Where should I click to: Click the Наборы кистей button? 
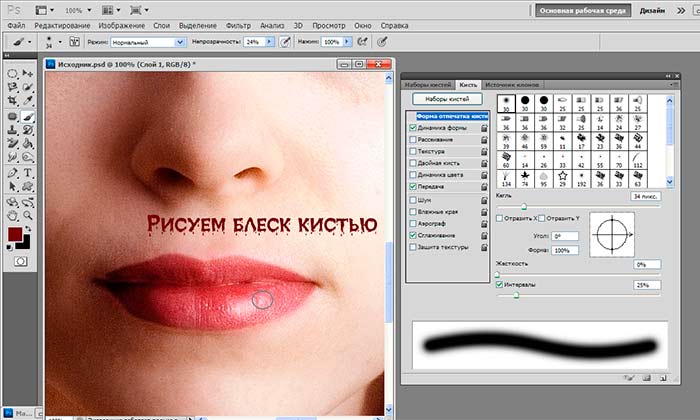coord(447,99)
